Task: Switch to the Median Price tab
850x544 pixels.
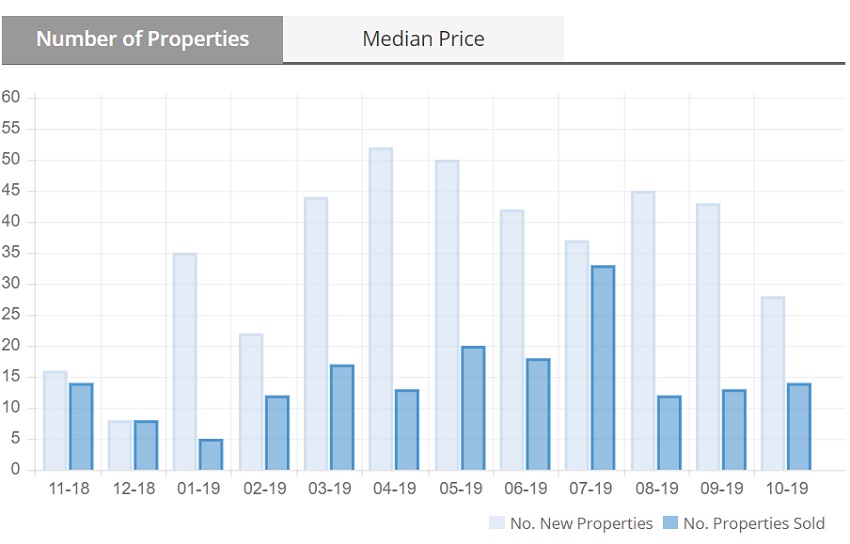Action: click(423, 39)
